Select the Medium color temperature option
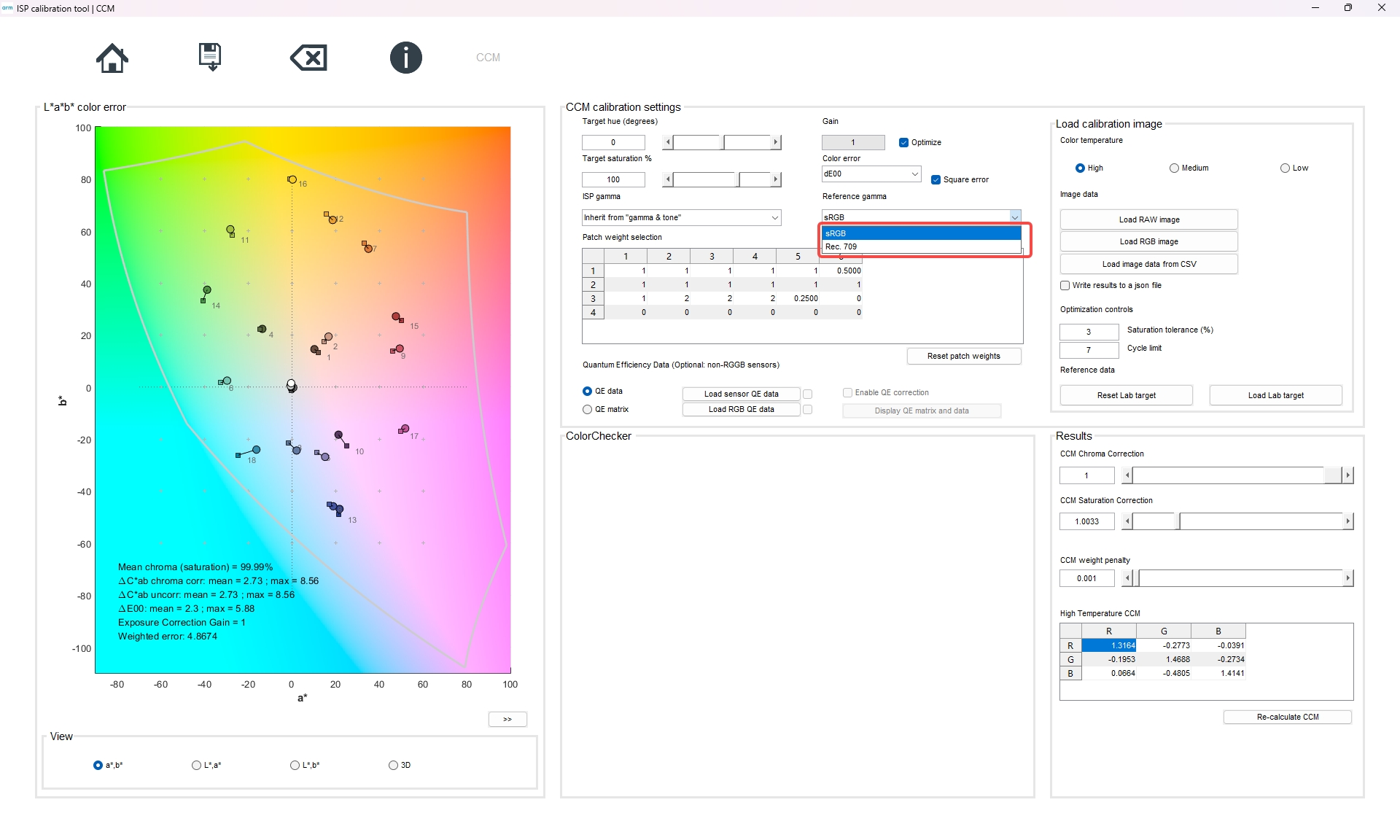 [x=1174, y=168]
